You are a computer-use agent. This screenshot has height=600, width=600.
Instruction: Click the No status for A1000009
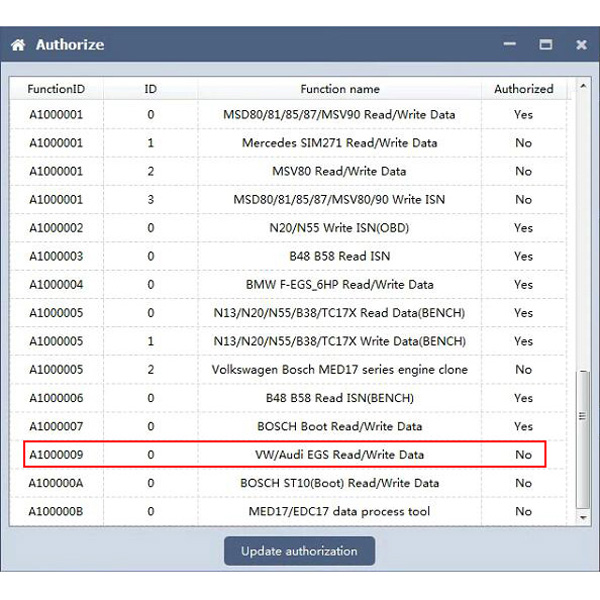point(523,454)
